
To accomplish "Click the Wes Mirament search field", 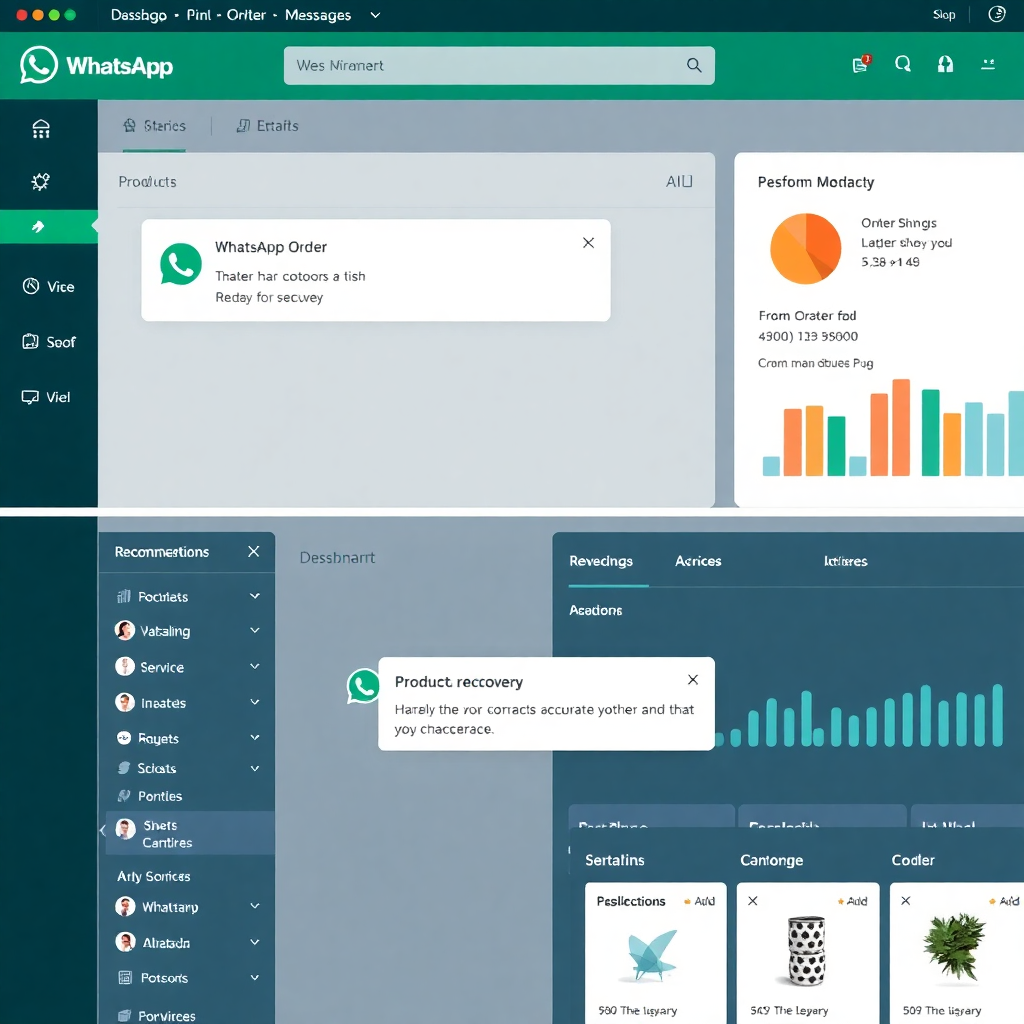I will click(x=485, y=65).
